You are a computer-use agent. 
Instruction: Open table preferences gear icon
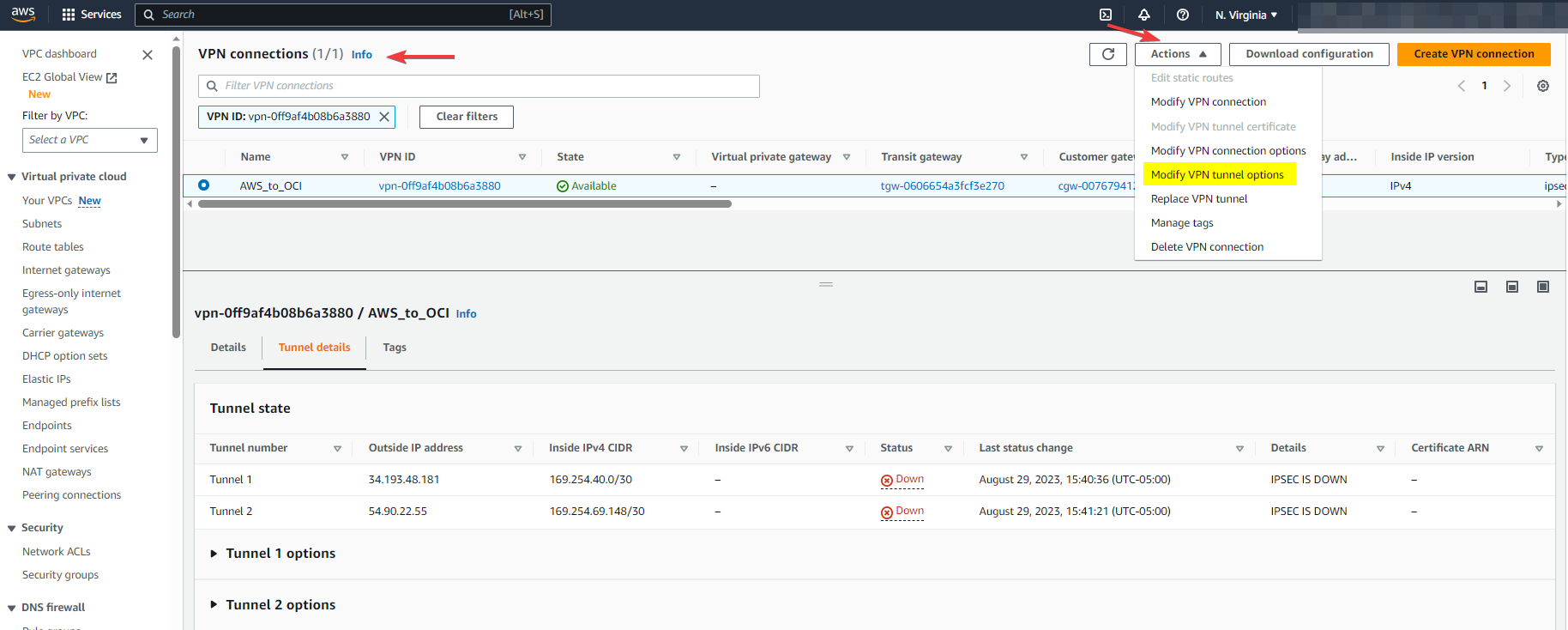click(x=1542, y=86)
